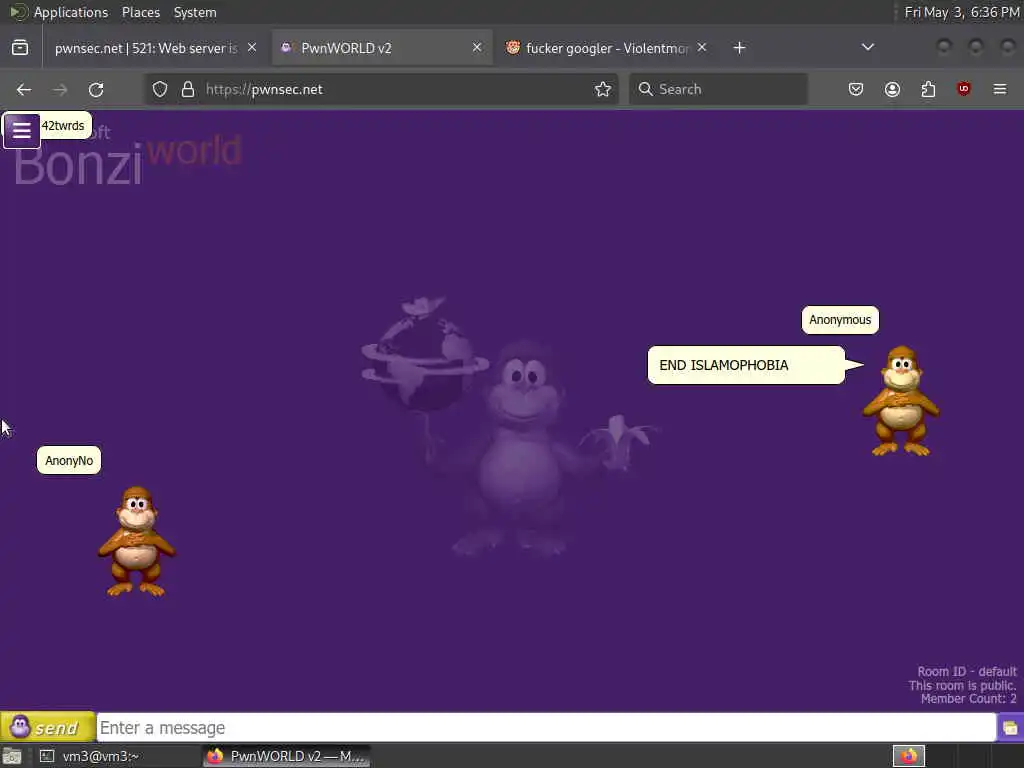Click the browser Search field
This screenshot has height=768, width=1024.
(x=718, y=89)
